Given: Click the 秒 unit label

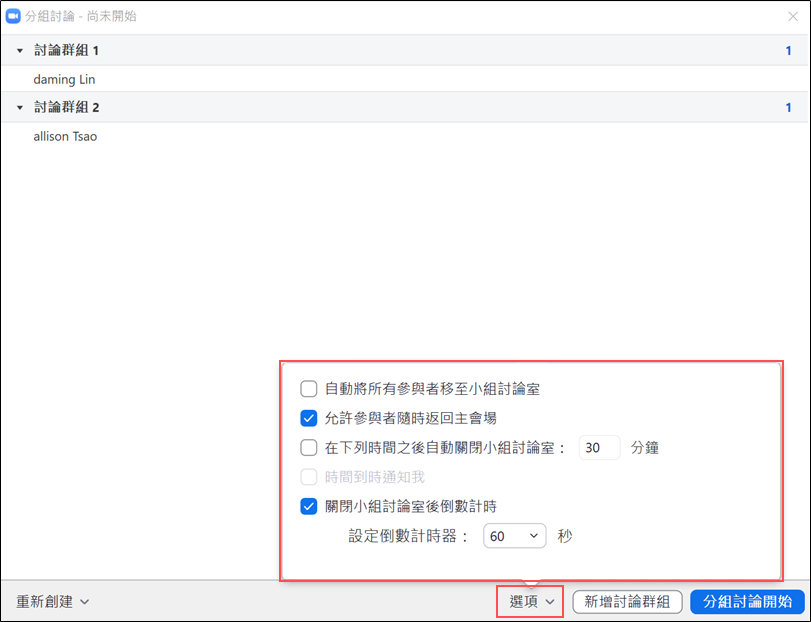Looking at the screenshot, I should [x=565, y=536].
